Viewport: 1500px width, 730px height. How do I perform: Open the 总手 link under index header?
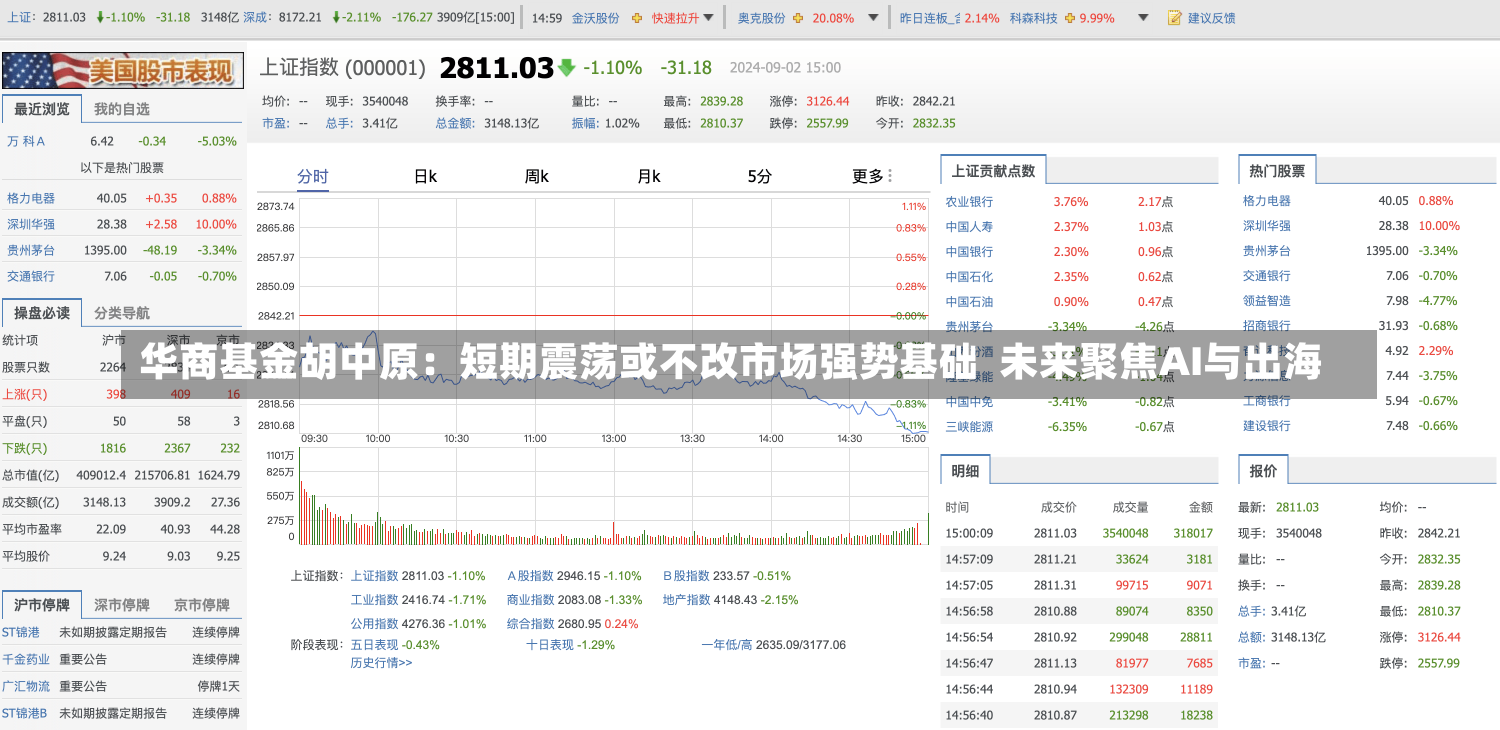(x=338, y=123)
